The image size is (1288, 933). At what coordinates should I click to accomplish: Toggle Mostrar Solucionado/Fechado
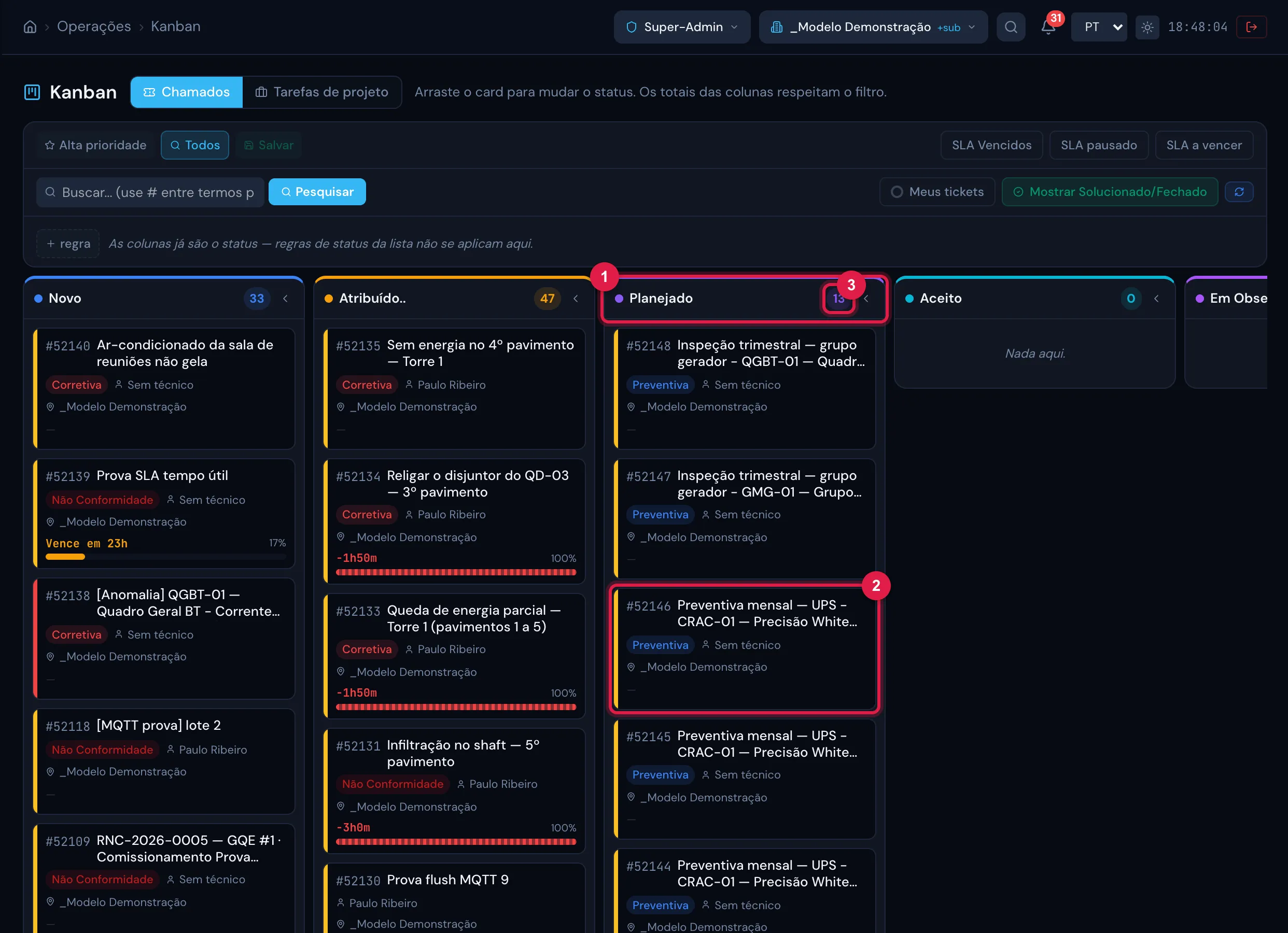pos(1110,192)
